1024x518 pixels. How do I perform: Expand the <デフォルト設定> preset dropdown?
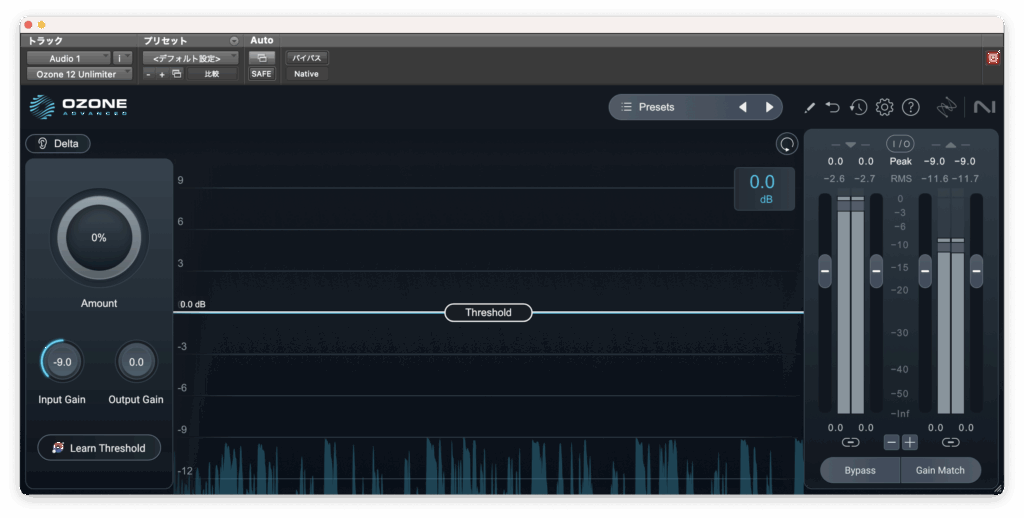[x=190, y=58]
